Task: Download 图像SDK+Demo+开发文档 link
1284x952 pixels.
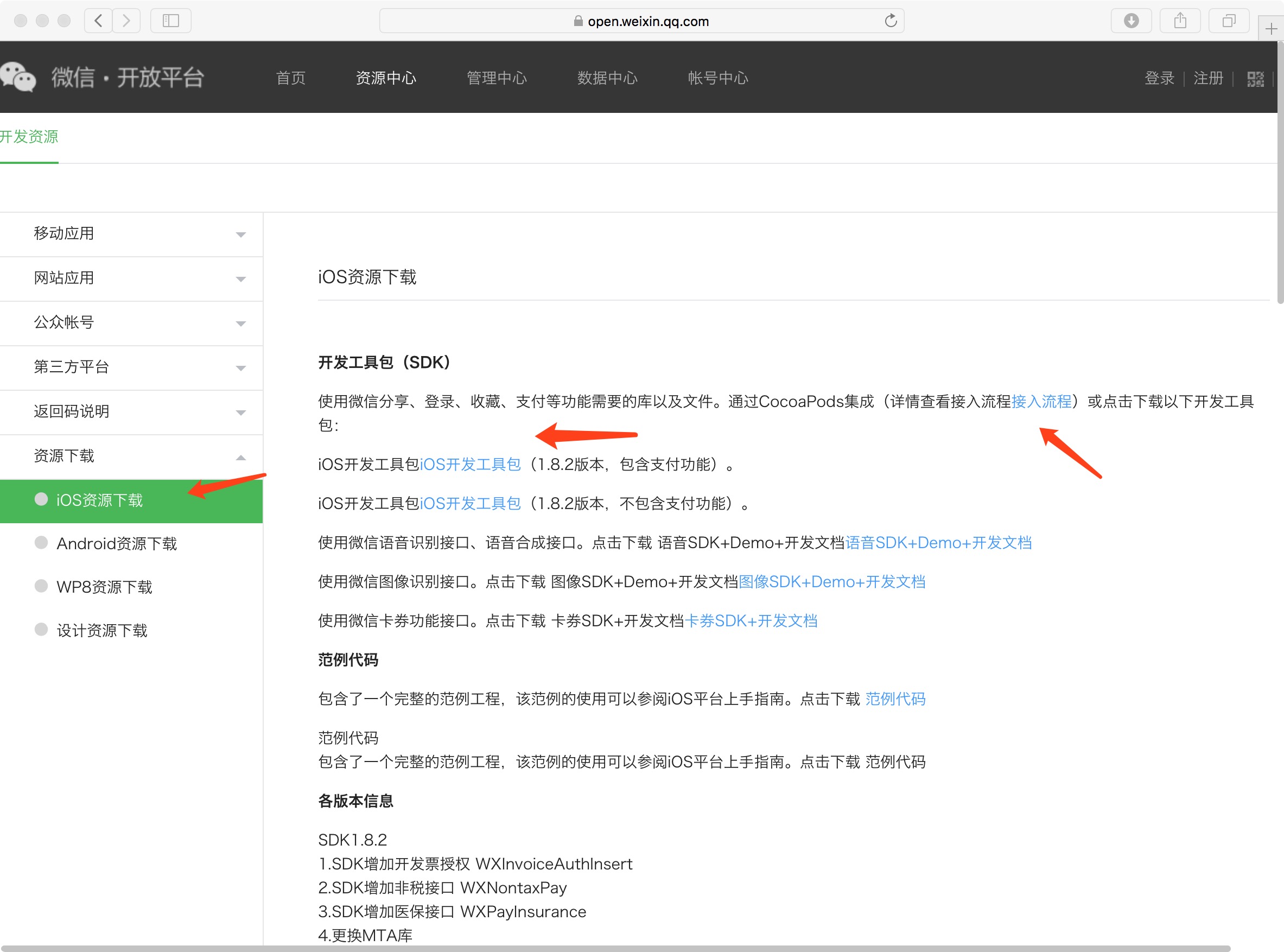Action: [831, 582]
